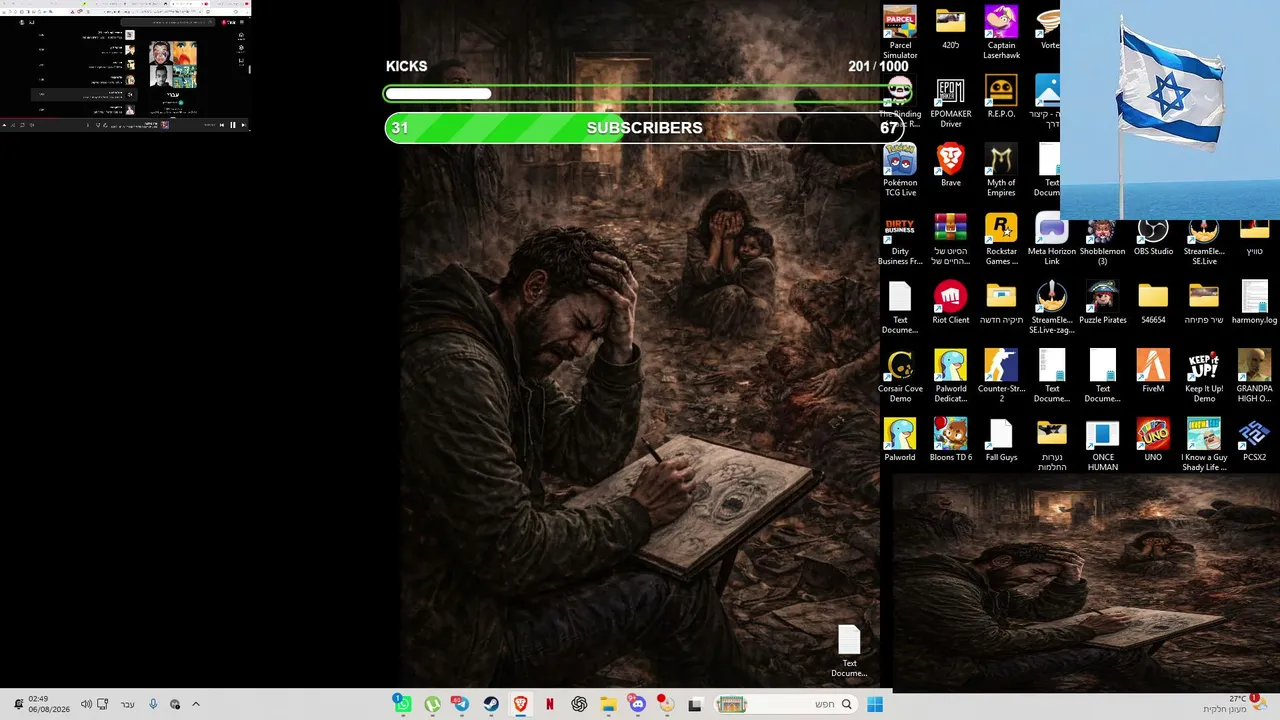Select the Puzzle Pirates desktop icon
1280x720 pixels.
1102,302
